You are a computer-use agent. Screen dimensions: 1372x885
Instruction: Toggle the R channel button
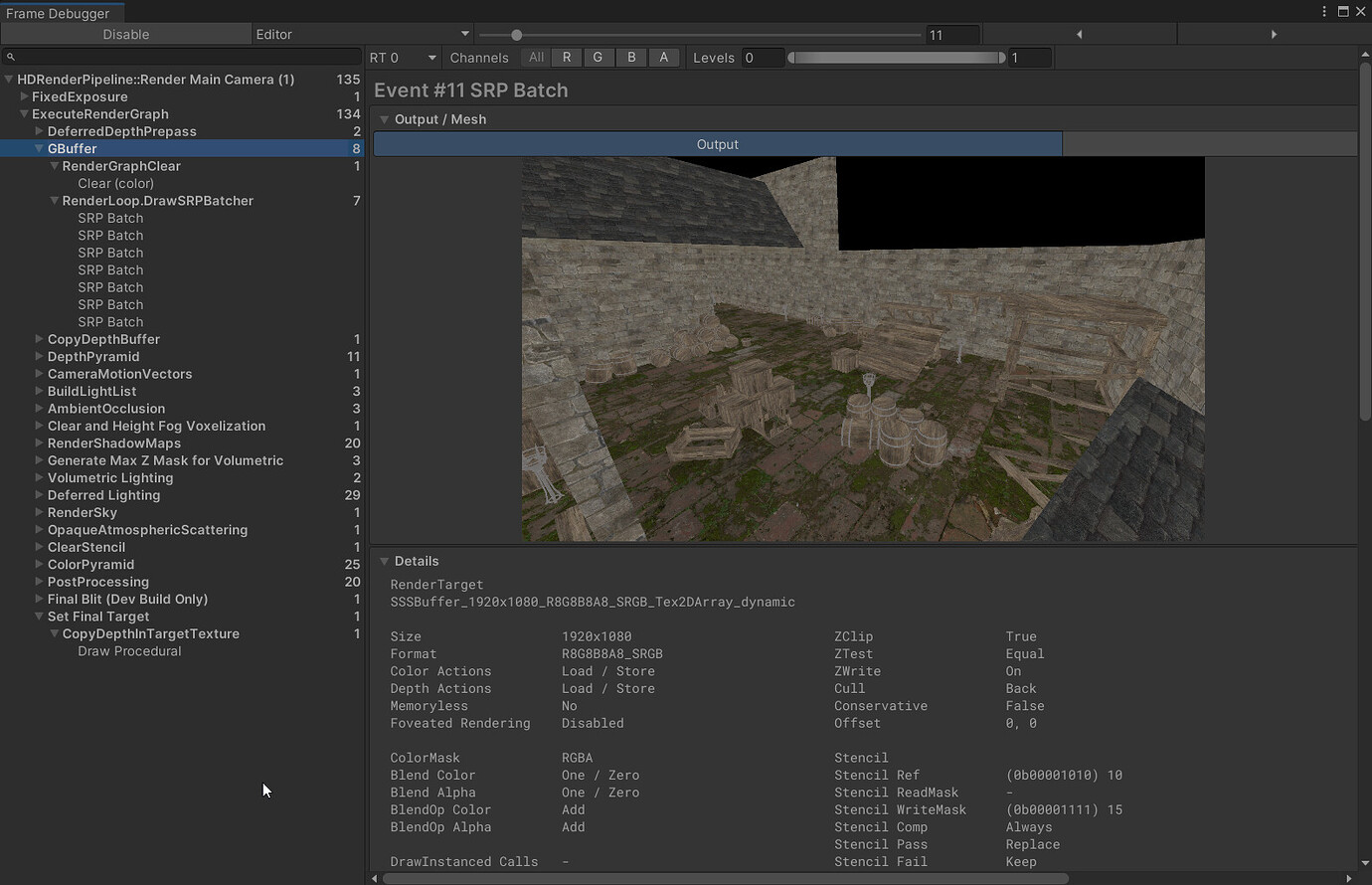(x=567, y=58)
